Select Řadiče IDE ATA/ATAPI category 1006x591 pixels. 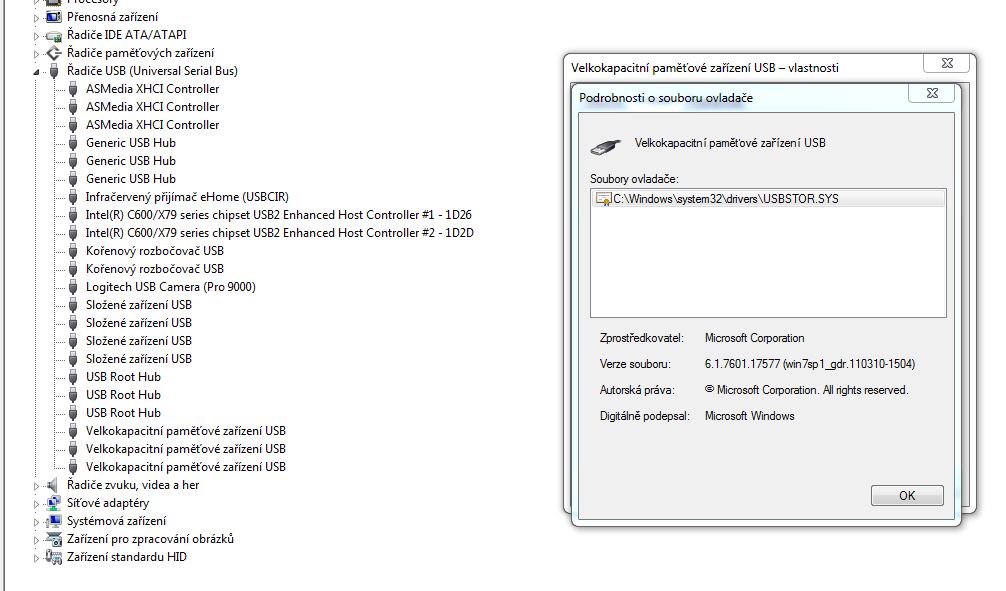(126, 35)
